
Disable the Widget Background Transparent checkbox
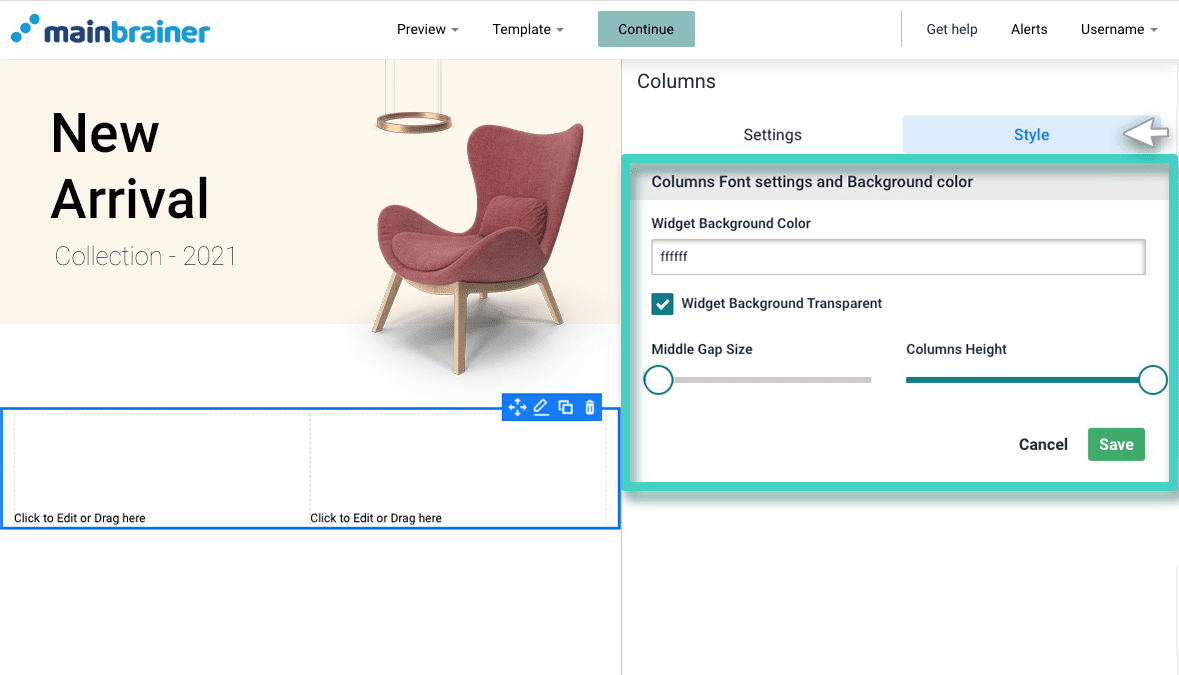(661, 303)
